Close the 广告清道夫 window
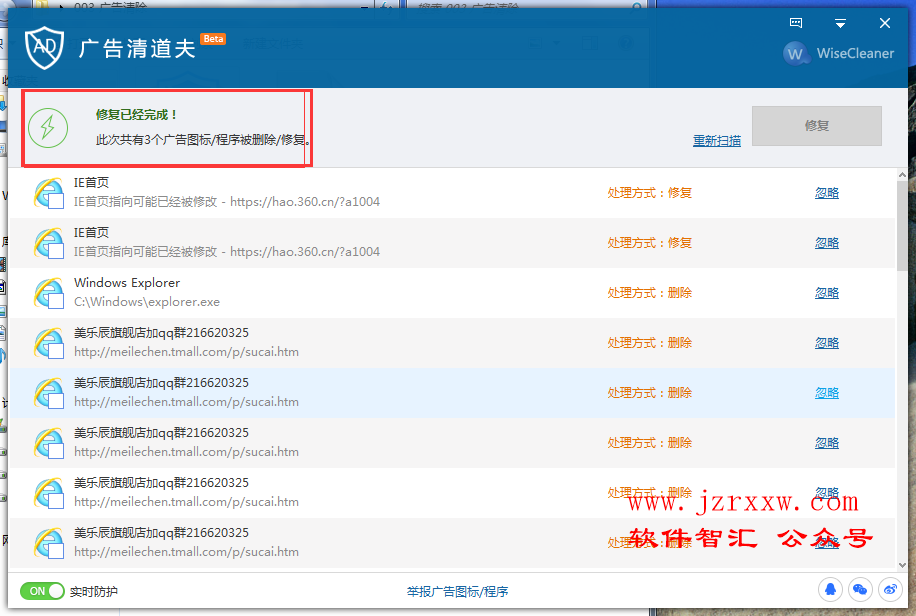The image size is (916, 616). coord(884,23)
